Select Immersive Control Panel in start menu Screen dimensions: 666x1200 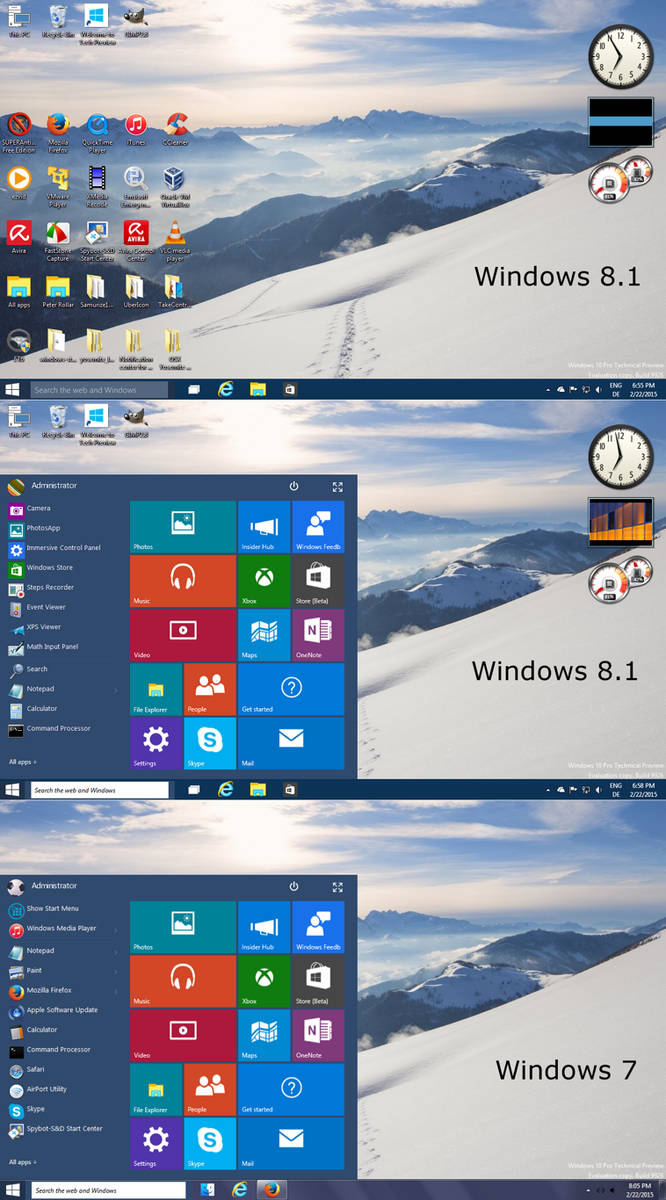[x=61, y=548]
